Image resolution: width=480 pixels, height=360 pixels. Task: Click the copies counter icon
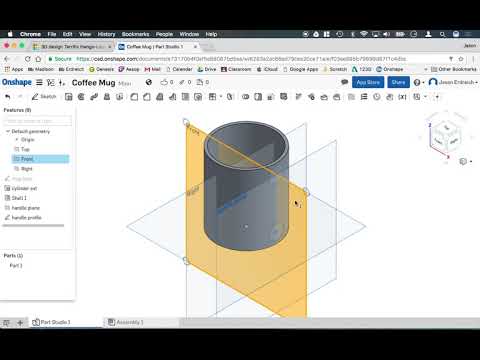(203, 82)
